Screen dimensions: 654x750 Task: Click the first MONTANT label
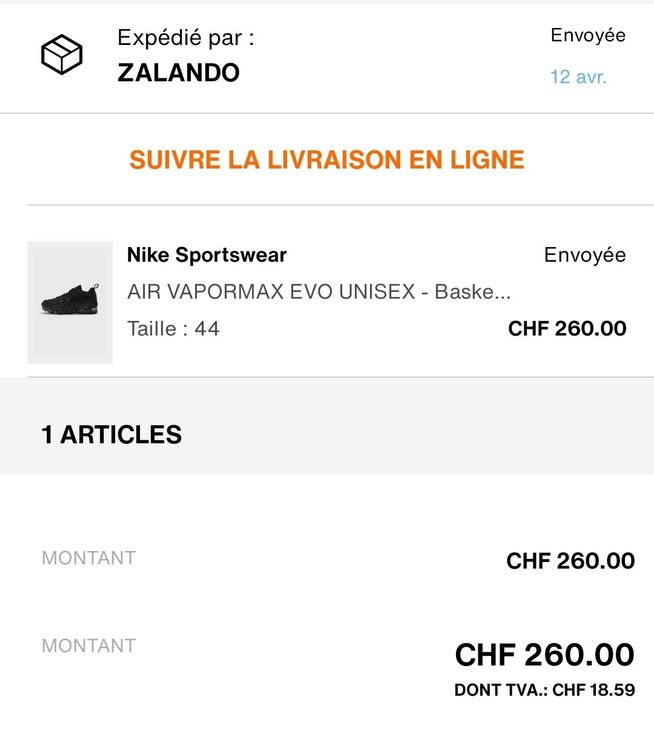coord(88,558)
